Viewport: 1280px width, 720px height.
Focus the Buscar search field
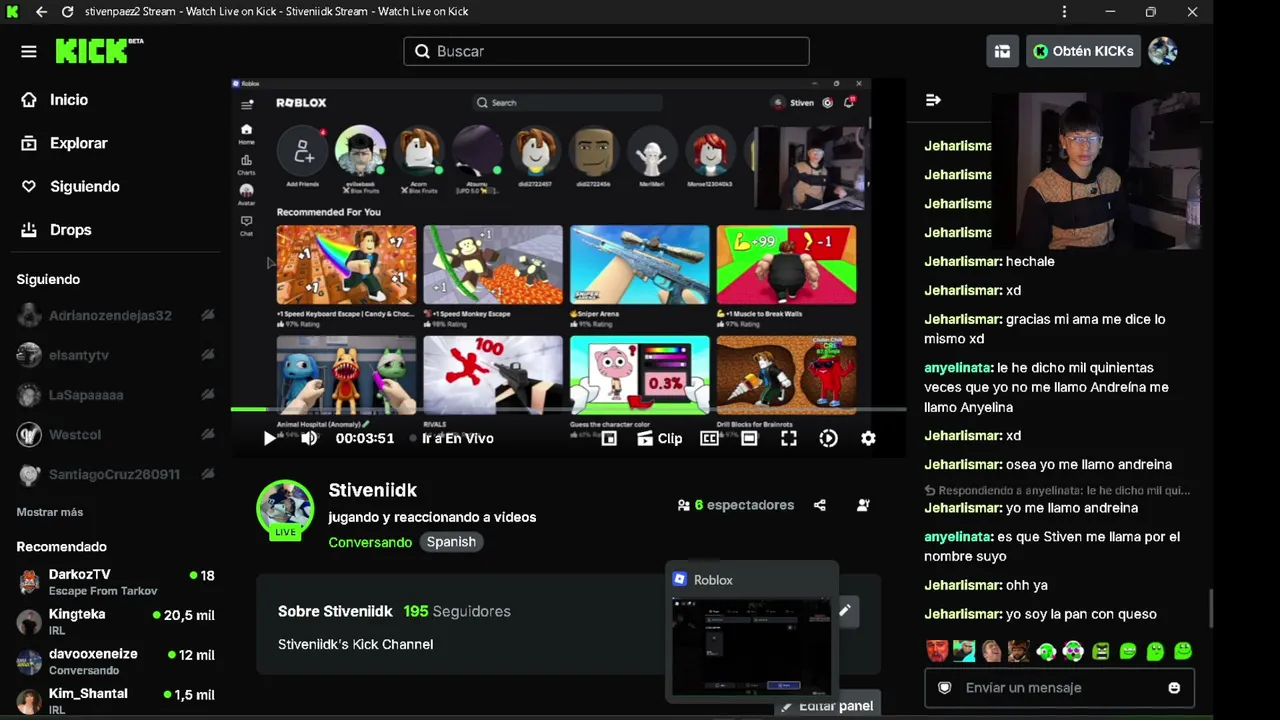pos(606,51)
